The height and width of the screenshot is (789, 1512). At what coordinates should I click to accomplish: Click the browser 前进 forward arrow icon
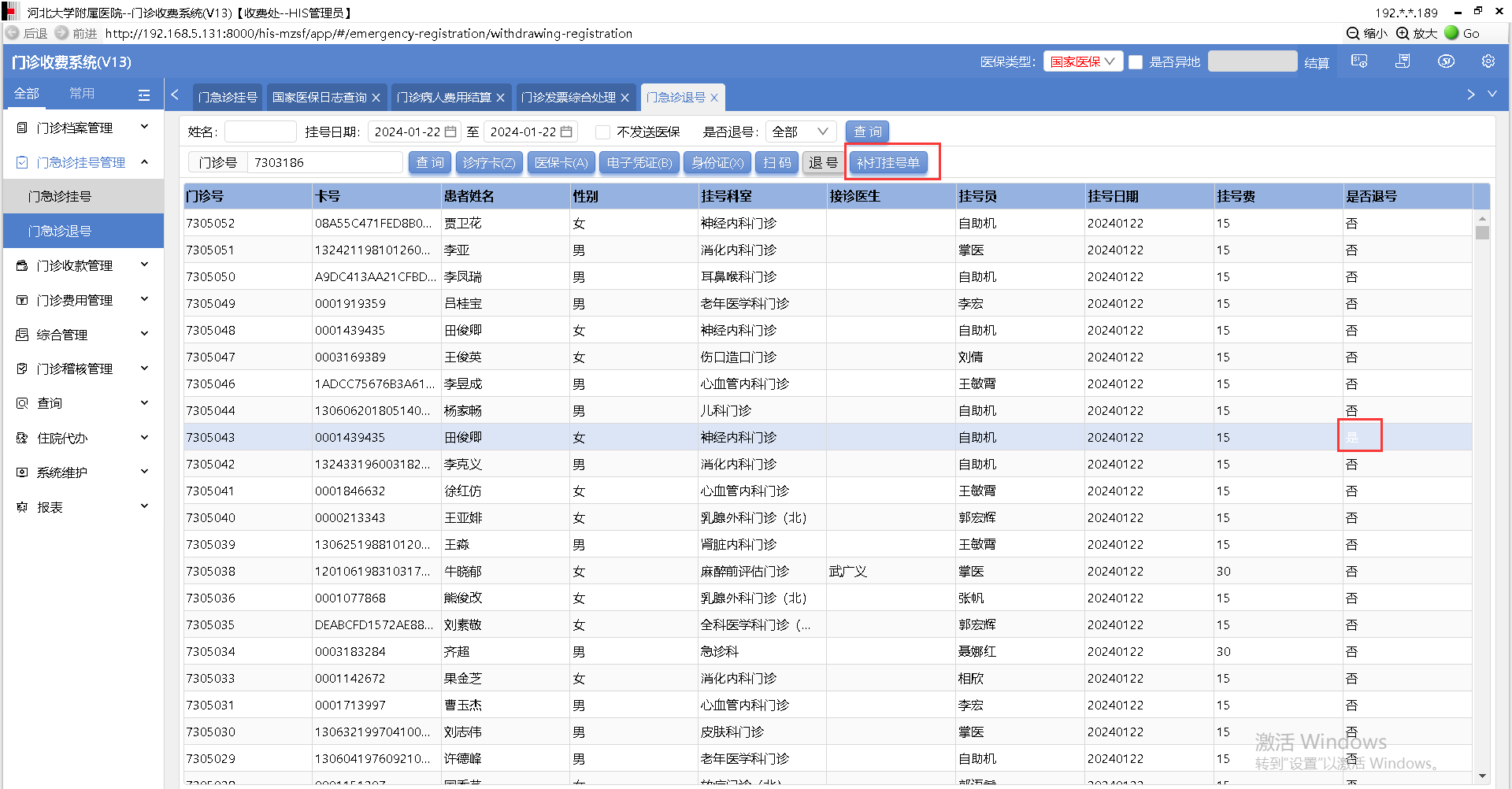click(61, 33)
